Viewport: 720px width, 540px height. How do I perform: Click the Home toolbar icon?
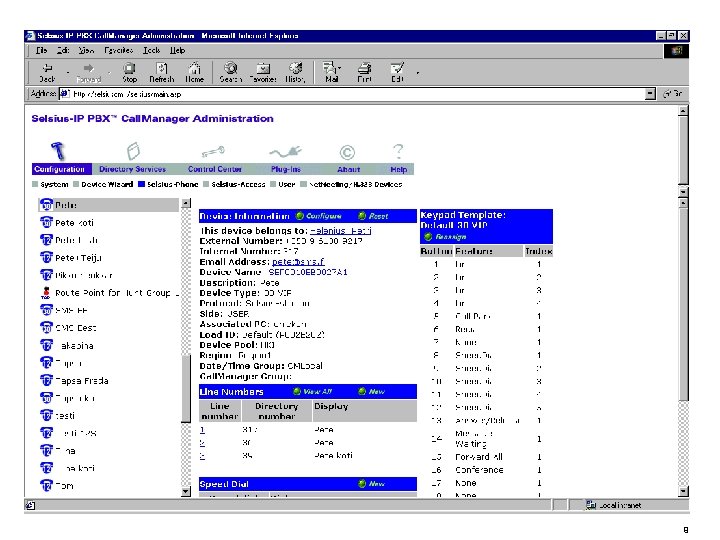click(194, 73)
